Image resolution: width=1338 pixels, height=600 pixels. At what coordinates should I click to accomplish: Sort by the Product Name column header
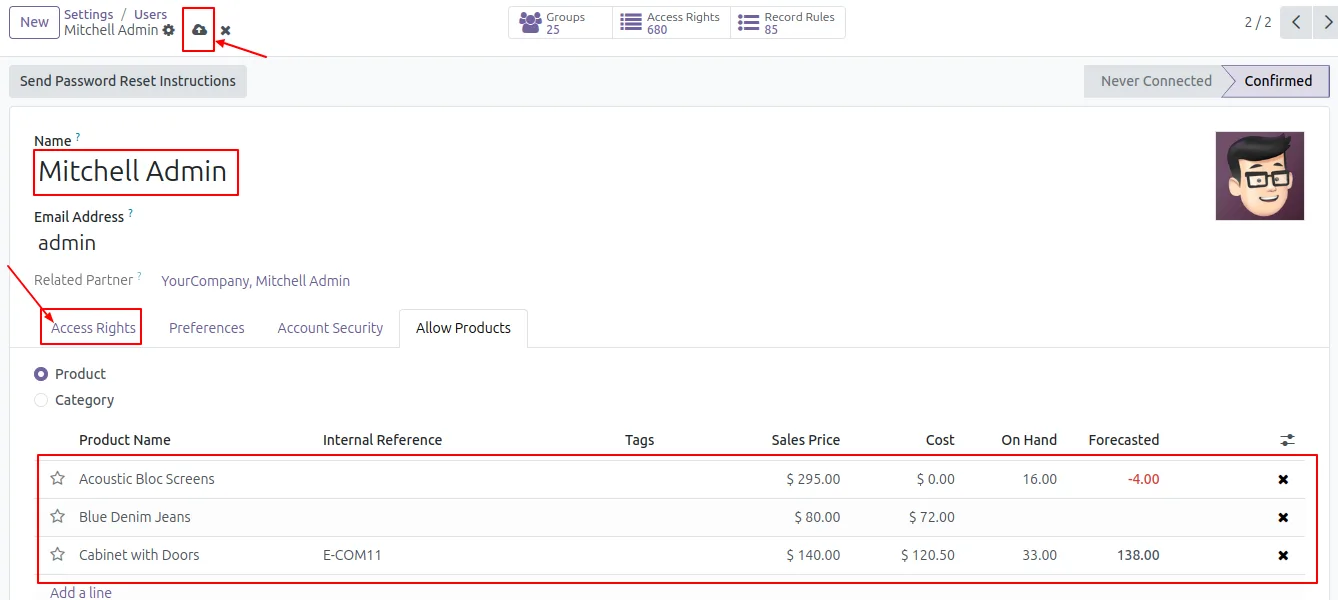pyautogui.click(x=125, y=440)
